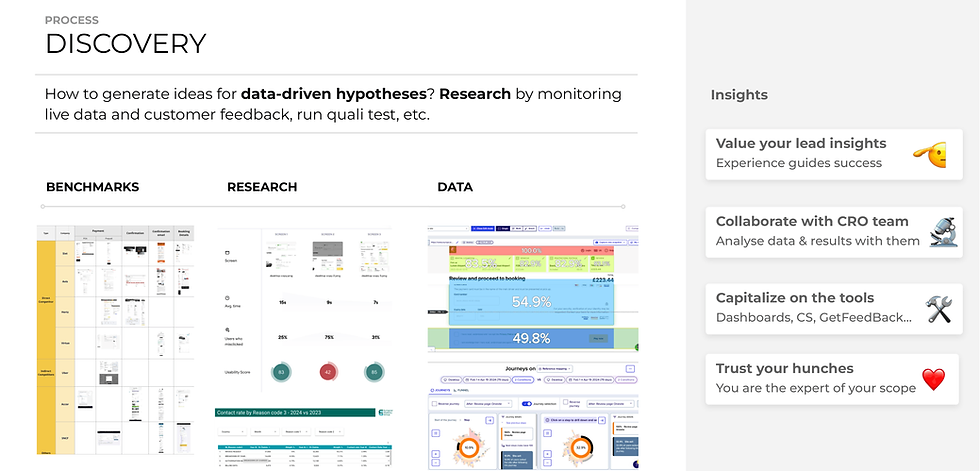
Task: Open the Reason code 1 dropdown
Action: click(294, 432)
